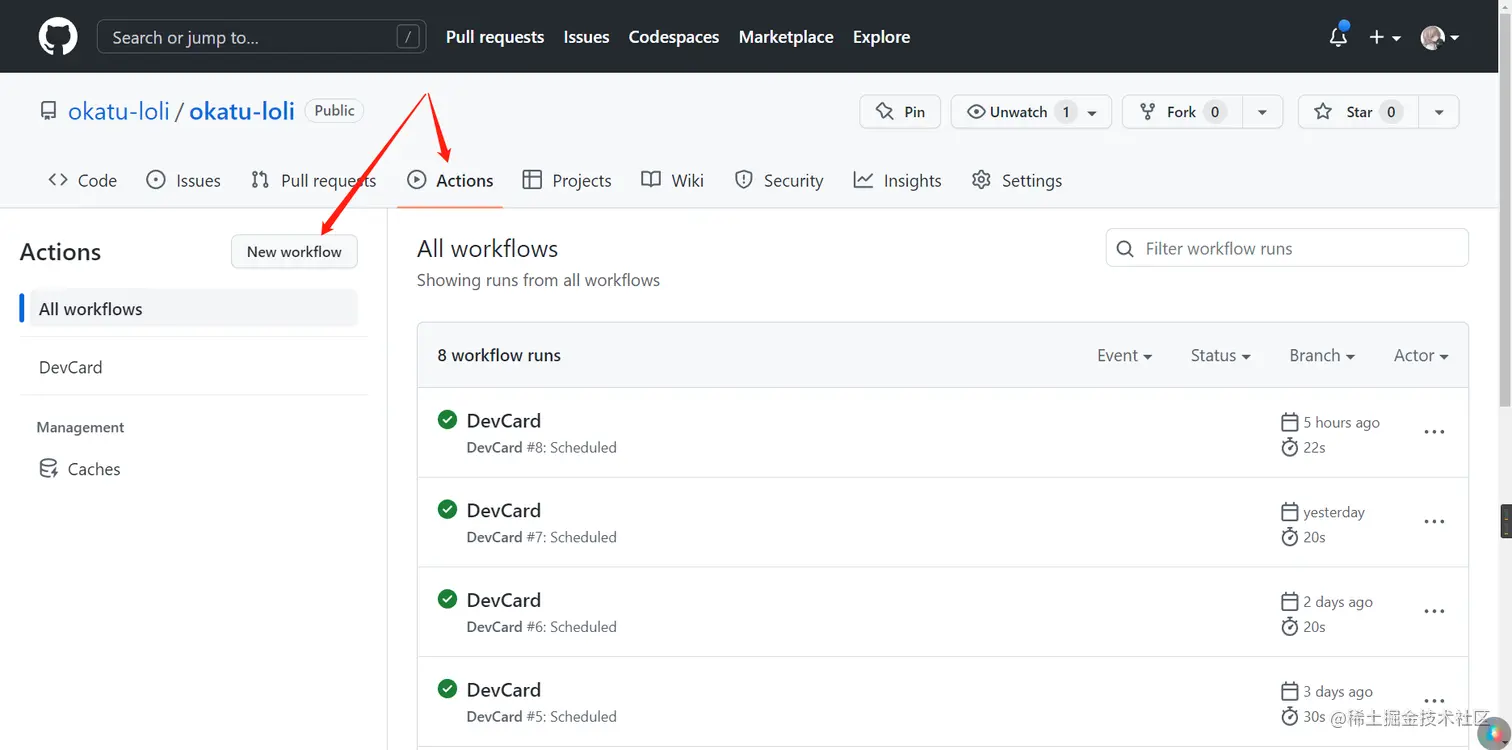The width and height of the screenshot is (1512, 750).
Task: Open the Branch filter dropdown
Action: (x=1322, y=355)
